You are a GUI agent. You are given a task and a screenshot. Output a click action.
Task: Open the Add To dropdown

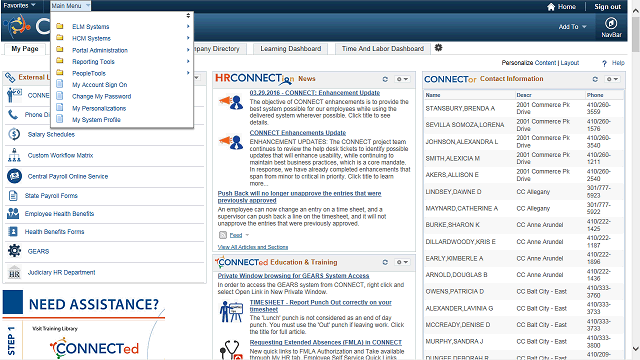(572, 27)
